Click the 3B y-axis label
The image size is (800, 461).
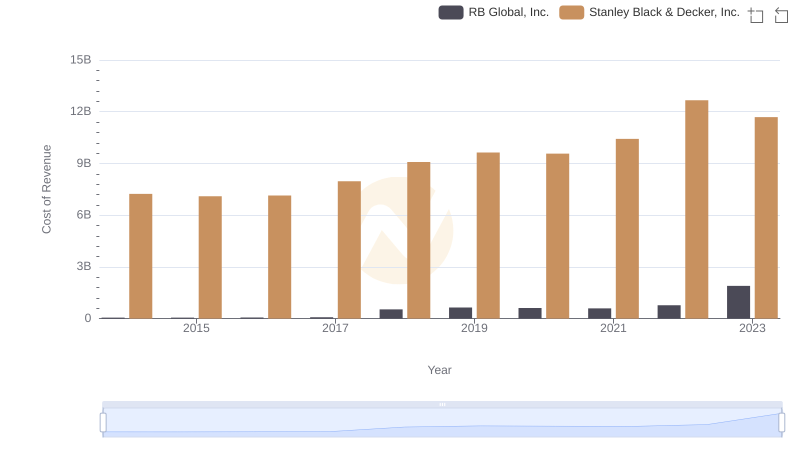(x=84, y=266)
